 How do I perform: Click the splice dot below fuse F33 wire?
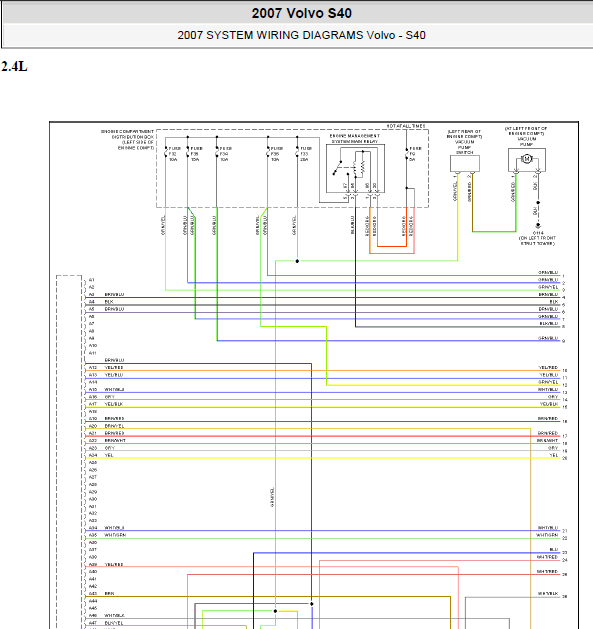[297, 261]
